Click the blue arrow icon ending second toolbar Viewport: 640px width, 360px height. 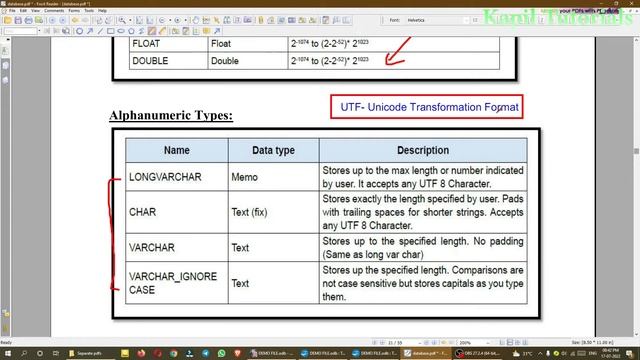[217, 31]
